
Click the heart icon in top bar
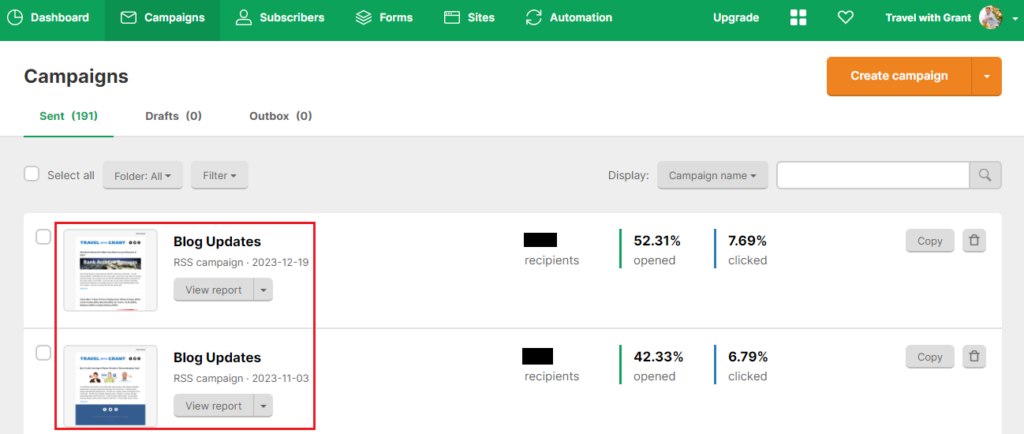pos(846,17)
